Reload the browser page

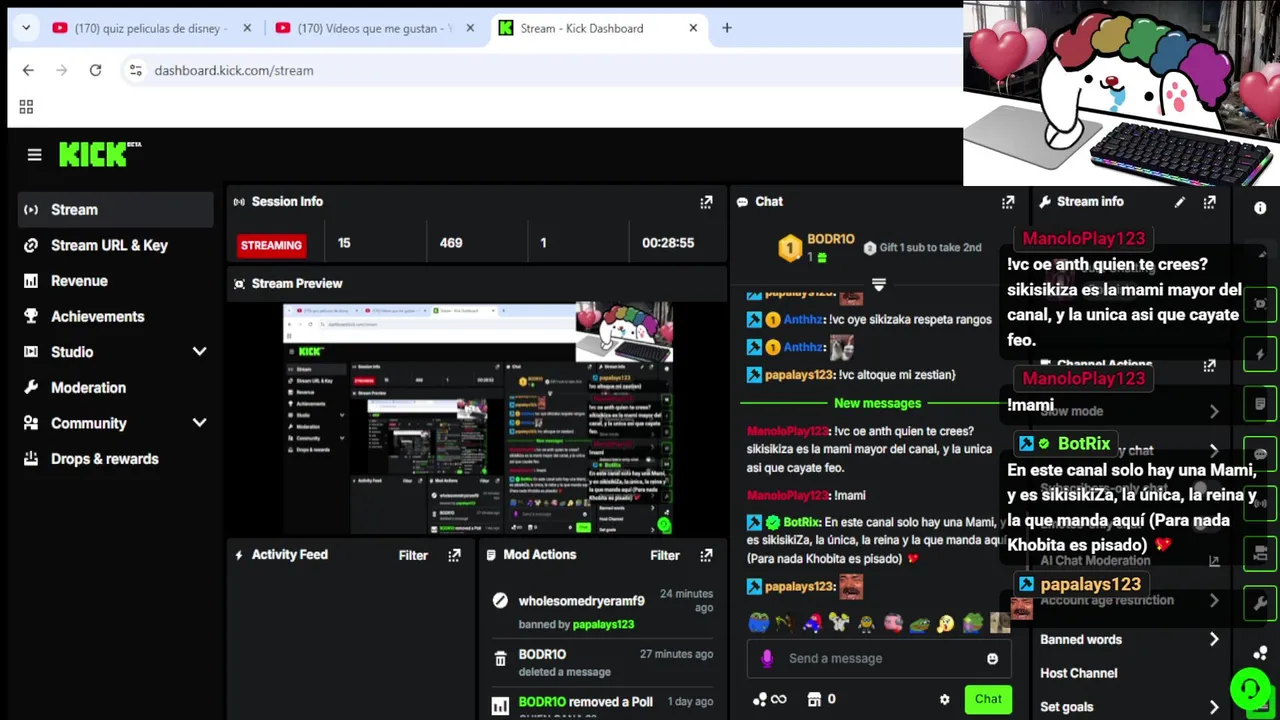click(x=95, y=70)
